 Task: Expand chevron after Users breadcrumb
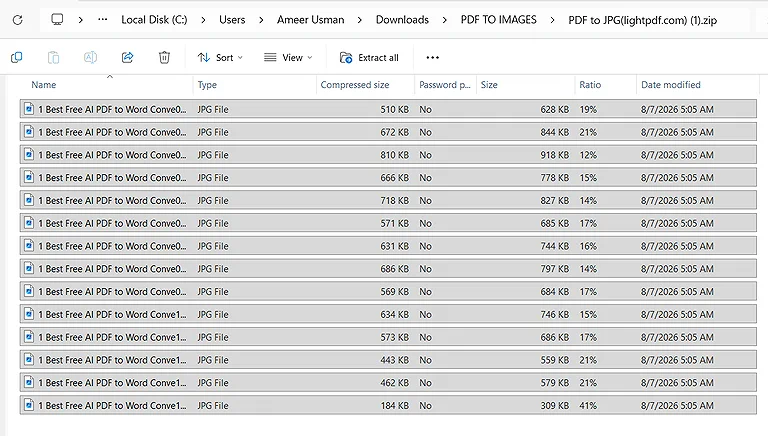click(261, 20)
